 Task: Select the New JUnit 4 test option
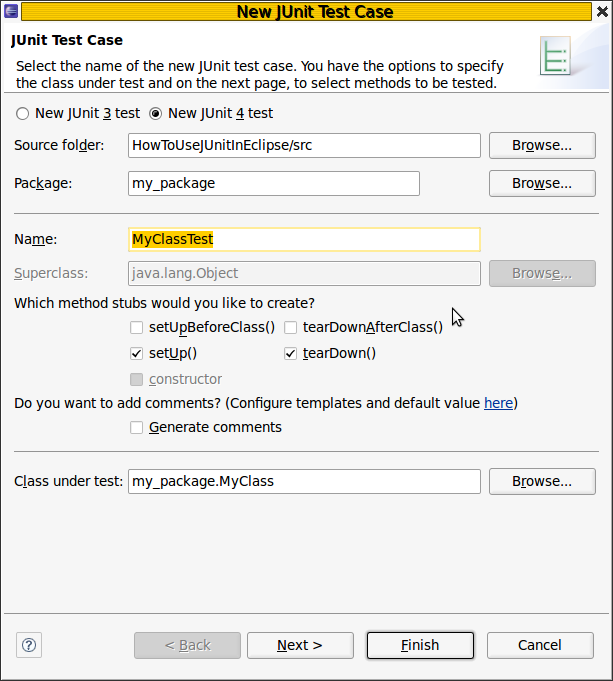click(155, 114)
